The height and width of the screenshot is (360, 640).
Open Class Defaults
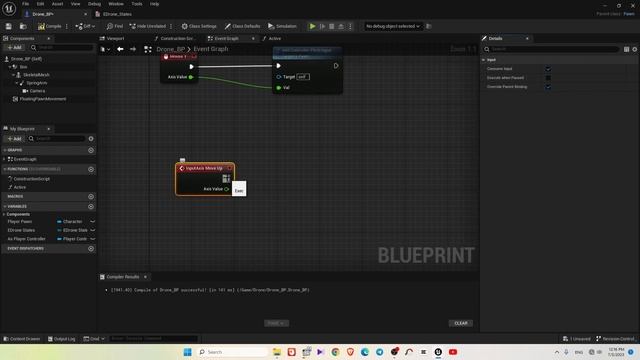[x=242, y=26]
